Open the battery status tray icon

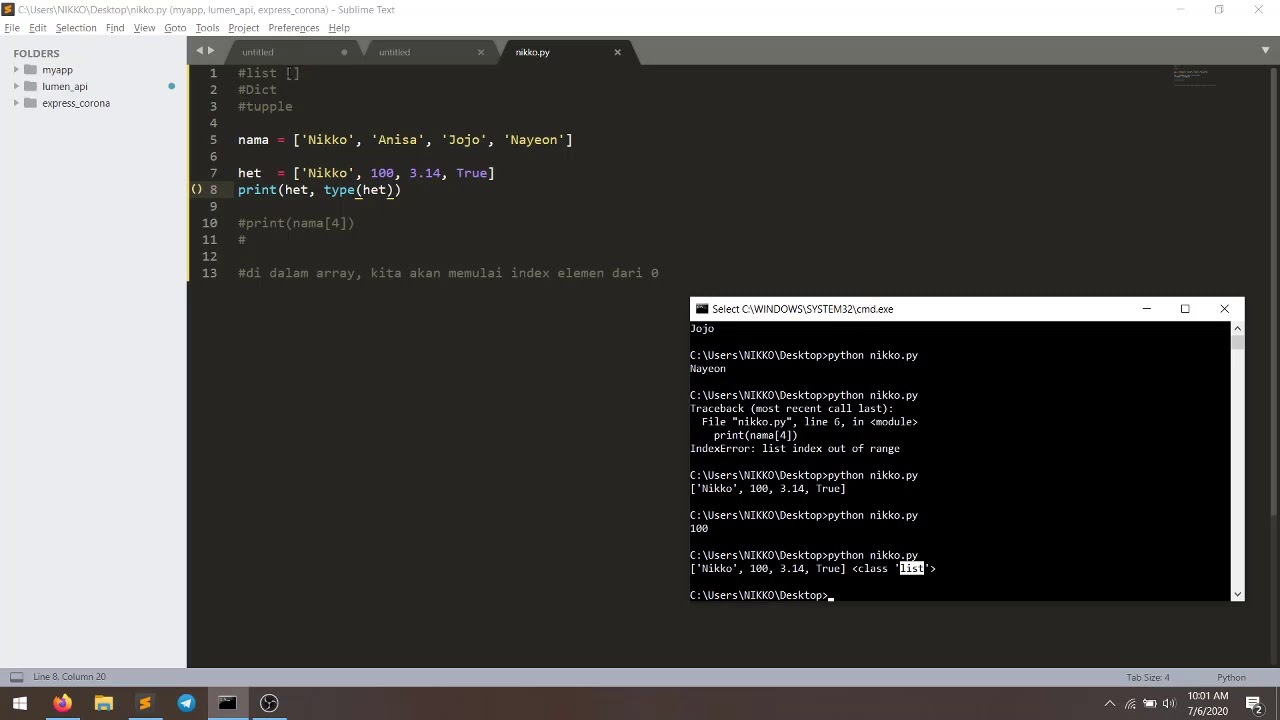pyautogui.click(x=1150, y=703)
